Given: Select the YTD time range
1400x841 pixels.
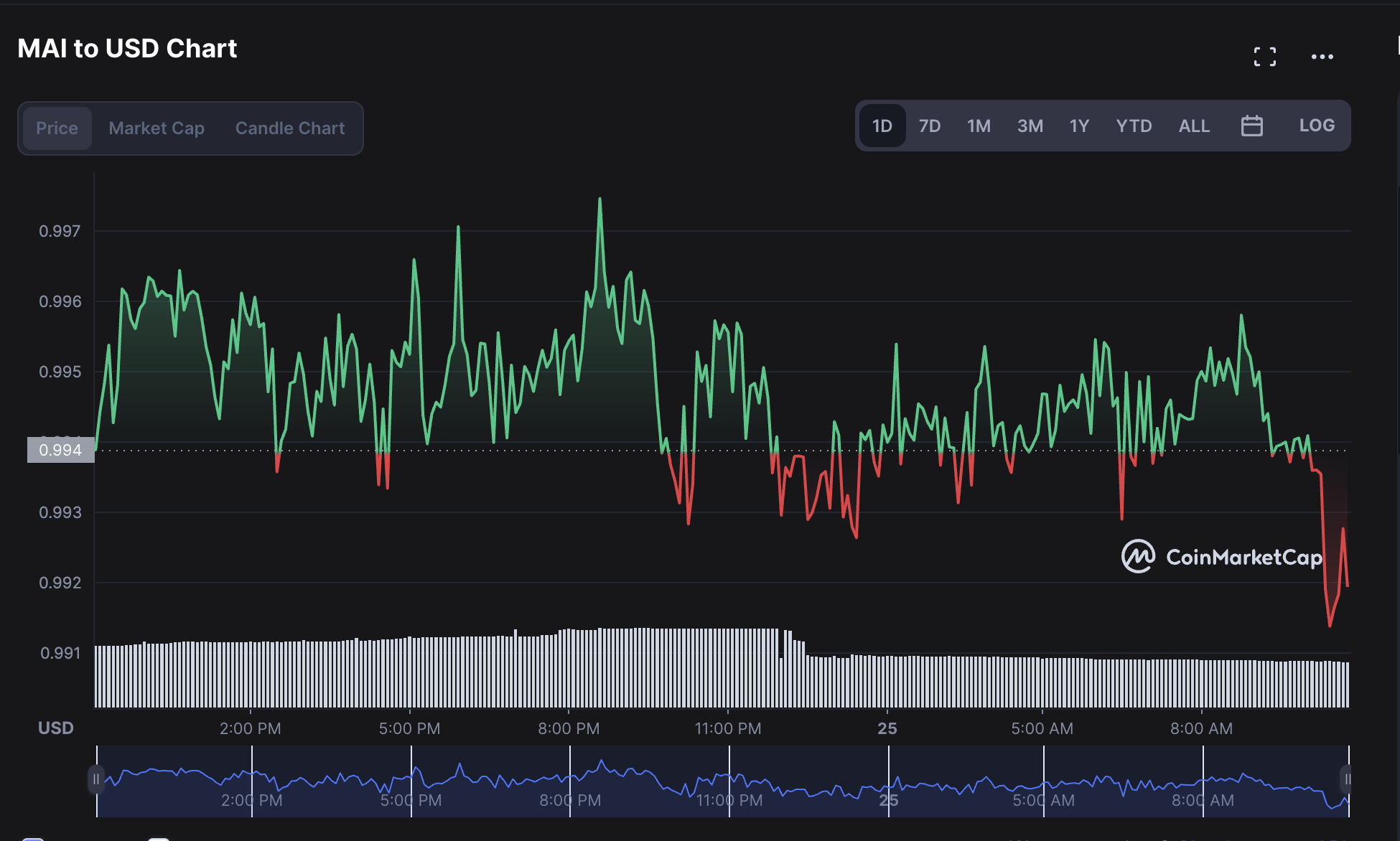Looking at the screenshot, I should pos(1134,126).
